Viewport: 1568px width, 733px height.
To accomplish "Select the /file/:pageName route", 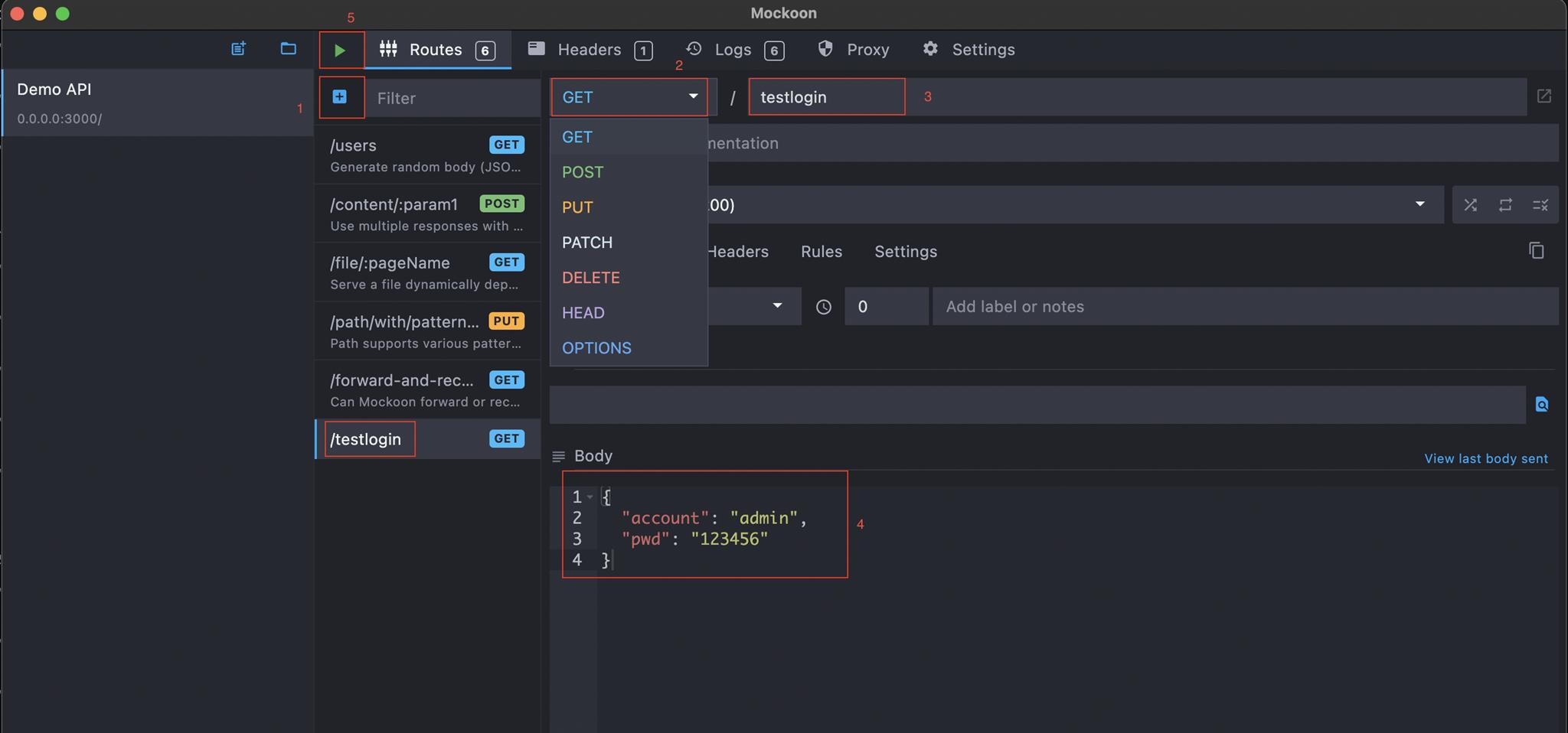I will (427, 272).
